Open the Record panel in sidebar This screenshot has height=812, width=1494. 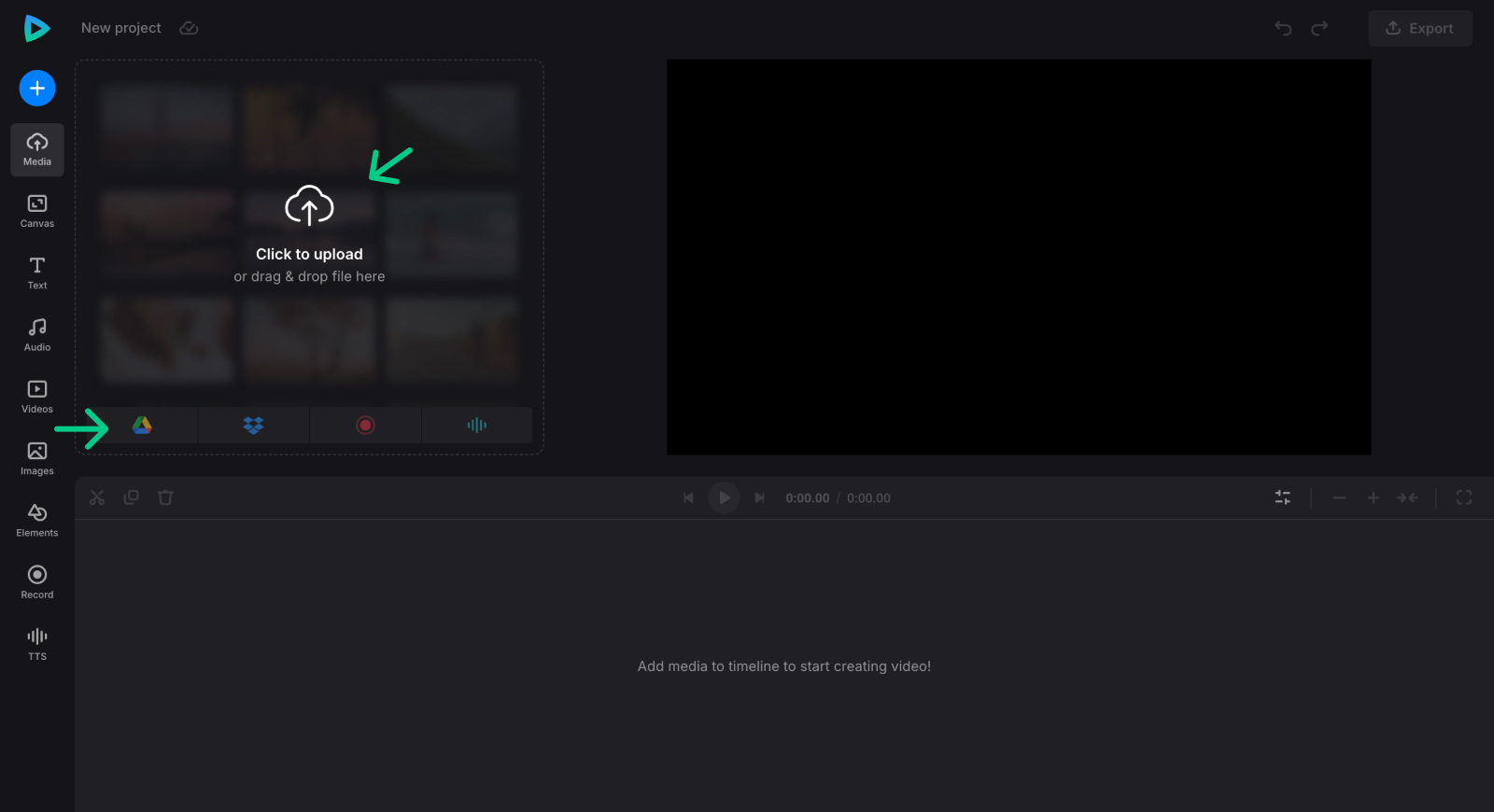(x=37, y=582)
